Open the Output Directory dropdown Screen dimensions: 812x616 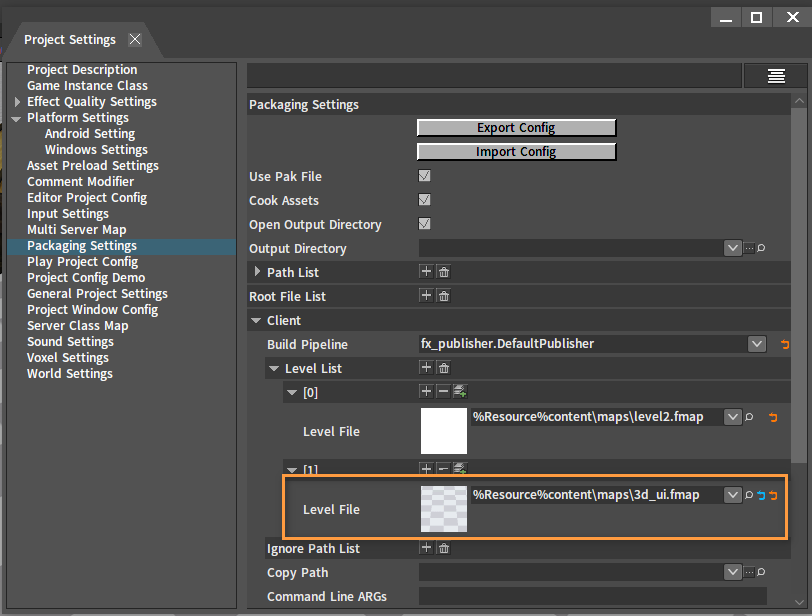pos(732,248)
